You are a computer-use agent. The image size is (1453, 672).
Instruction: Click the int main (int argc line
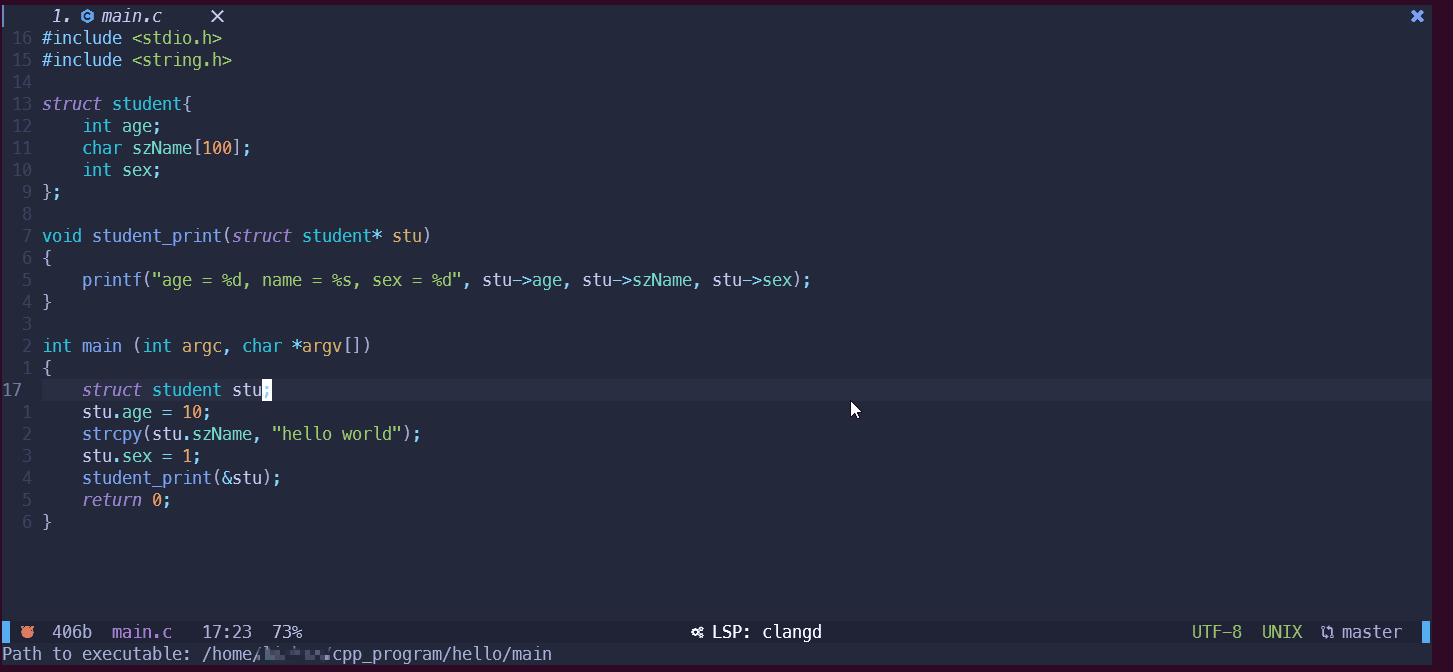[x=207, y=346]
